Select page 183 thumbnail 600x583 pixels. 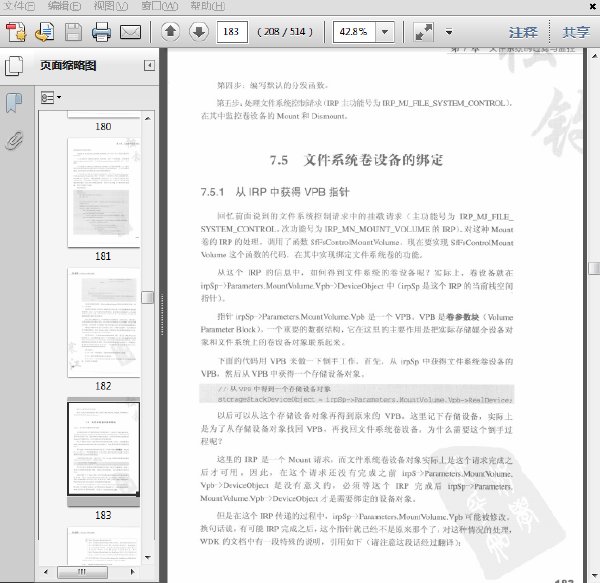pyautogui.click(x=104, y=449)
